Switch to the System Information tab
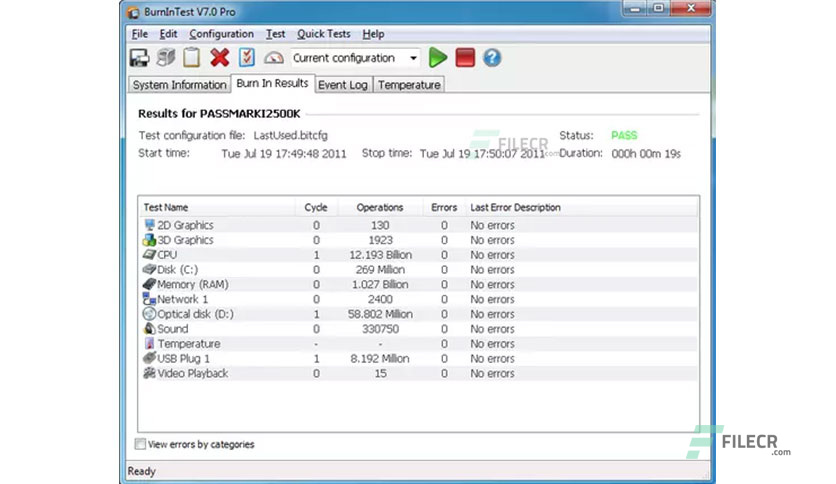Image resolution: width=836 pixels, height=484 pixels. pos(179,85)
